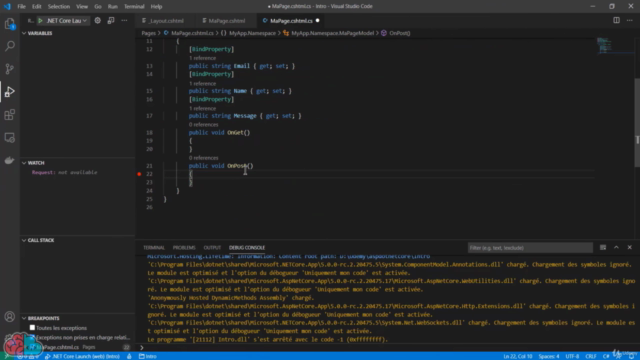Maximize the bottom panel size
The height and width of the screenshot is (360, 640).
(x=616, y=247)
